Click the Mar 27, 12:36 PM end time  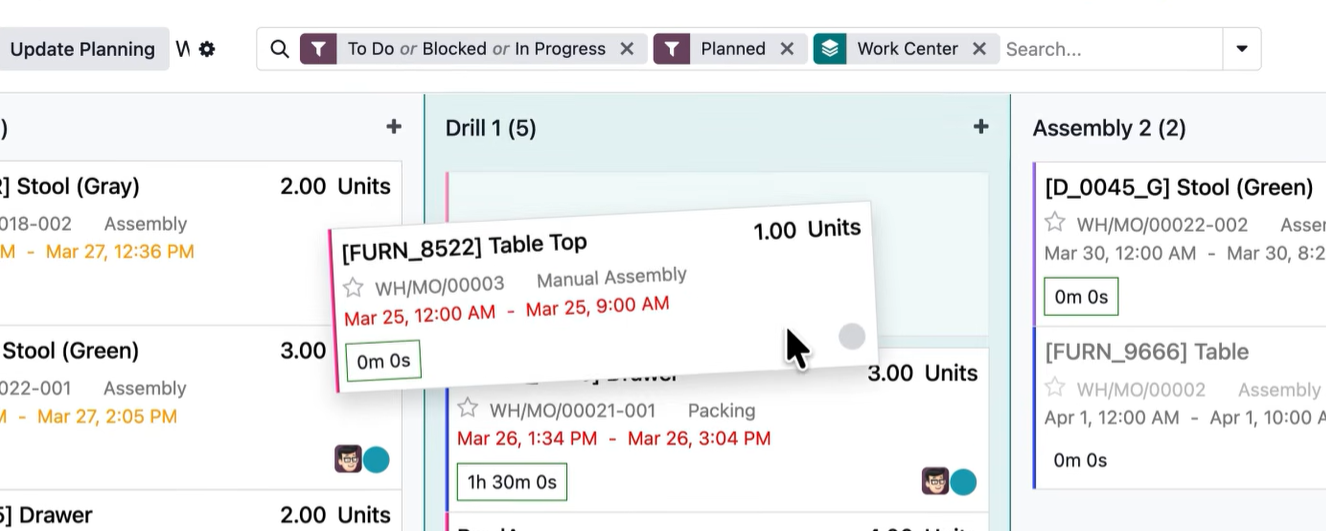(x=120, y=252)
